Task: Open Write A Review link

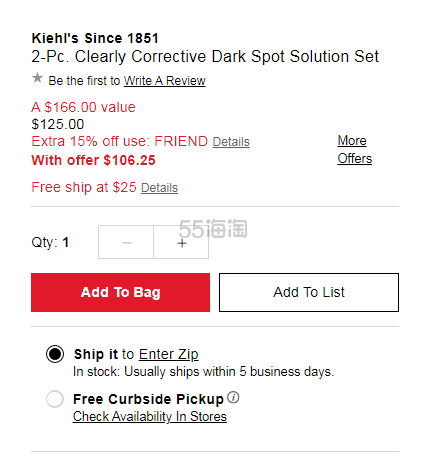Action: click(x=165, y=81)
